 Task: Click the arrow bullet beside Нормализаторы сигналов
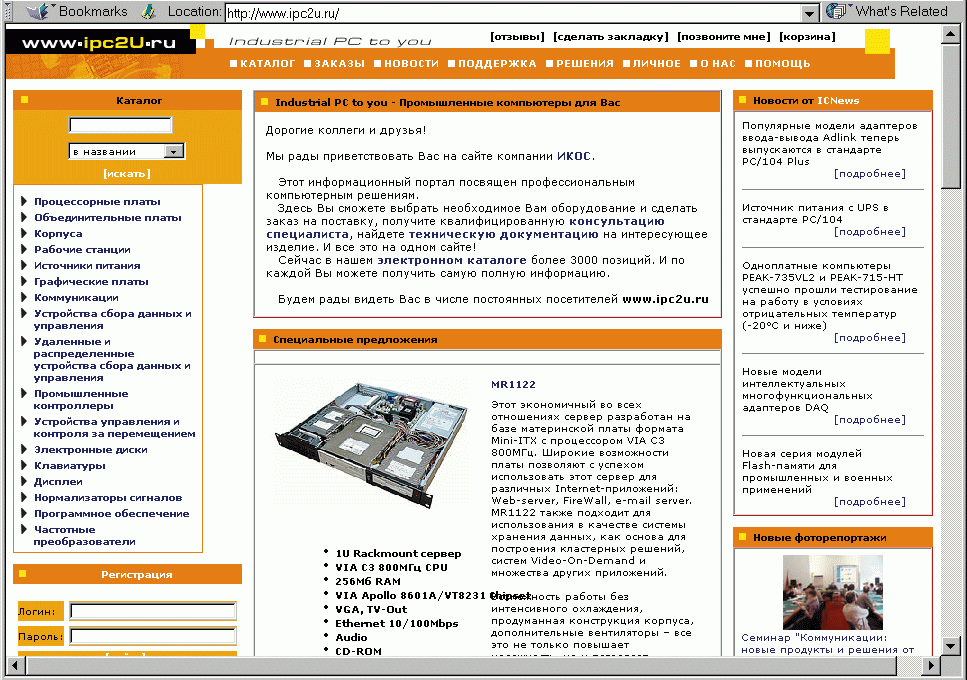tap(24, 497)
